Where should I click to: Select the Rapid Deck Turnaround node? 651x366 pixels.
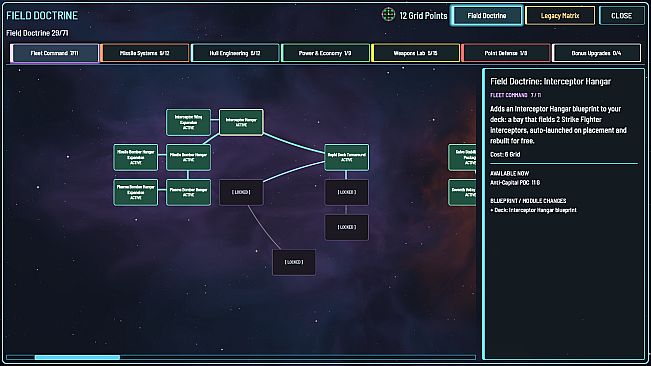[x=347, y=157]
